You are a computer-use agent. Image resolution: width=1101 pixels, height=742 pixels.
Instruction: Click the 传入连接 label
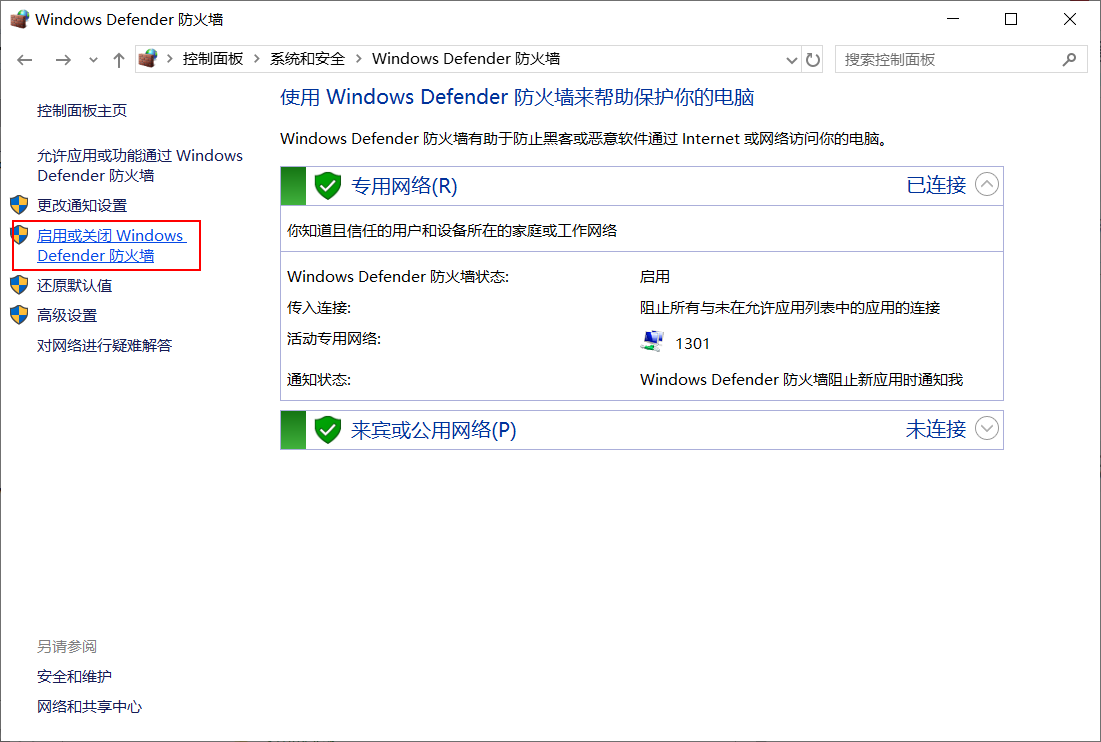(319, 307)
